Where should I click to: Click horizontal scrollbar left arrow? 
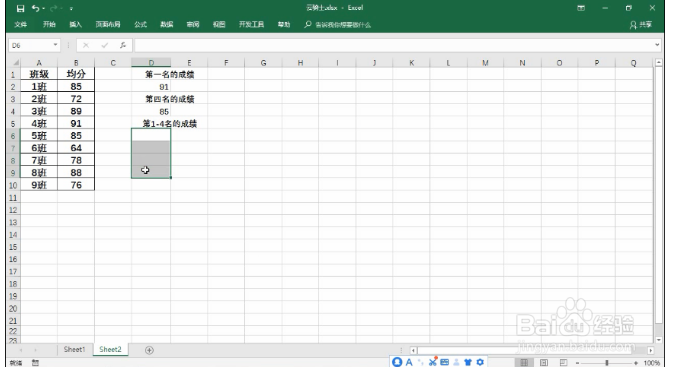tap(413, 350)
